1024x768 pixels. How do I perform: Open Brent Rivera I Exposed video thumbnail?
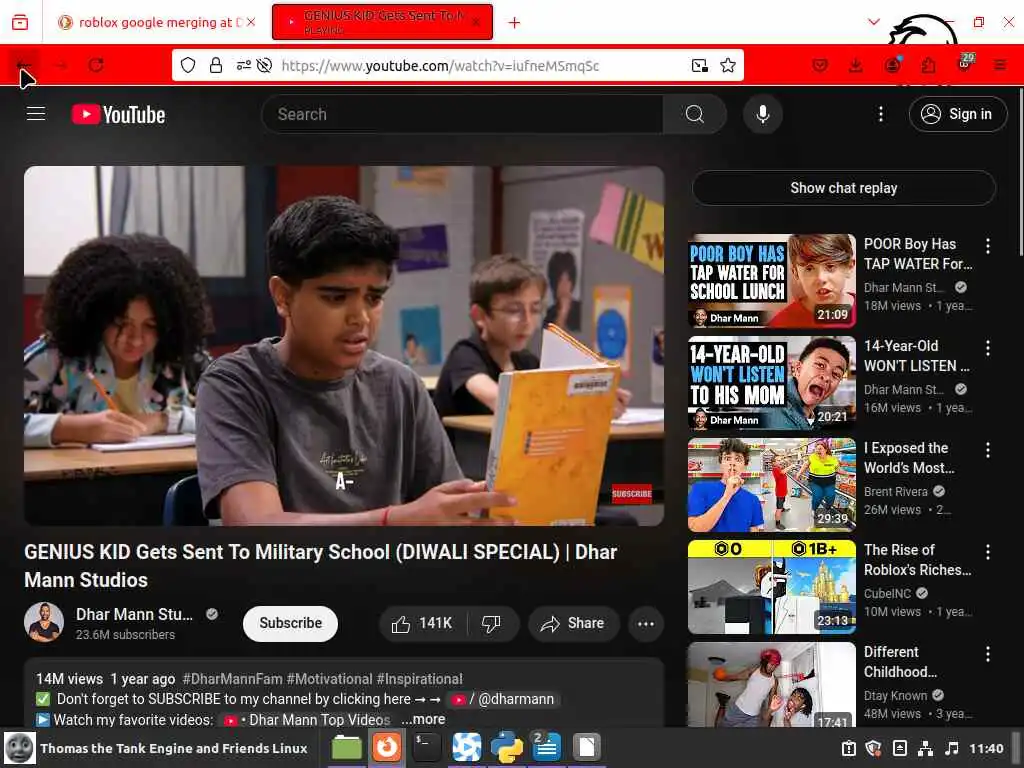tap(771, 485)
